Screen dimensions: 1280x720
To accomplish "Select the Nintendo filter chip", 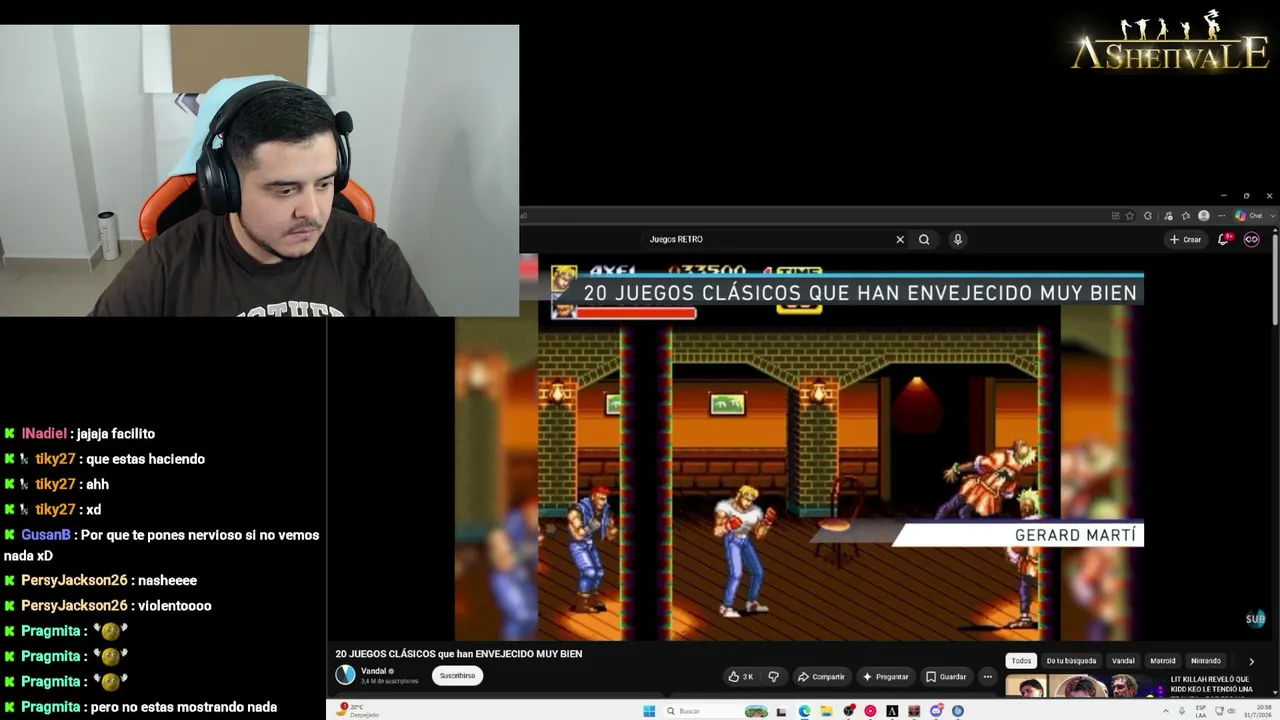I will (x=1206, y=661).
